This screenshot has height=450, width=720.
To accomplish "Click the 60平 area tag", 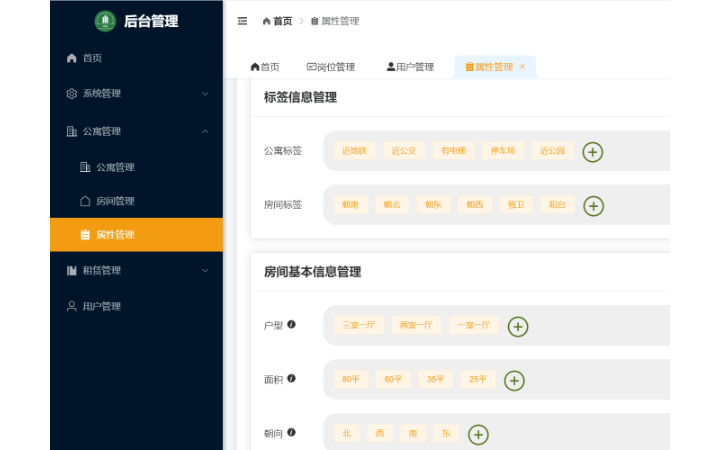I will tap(393, 379).
